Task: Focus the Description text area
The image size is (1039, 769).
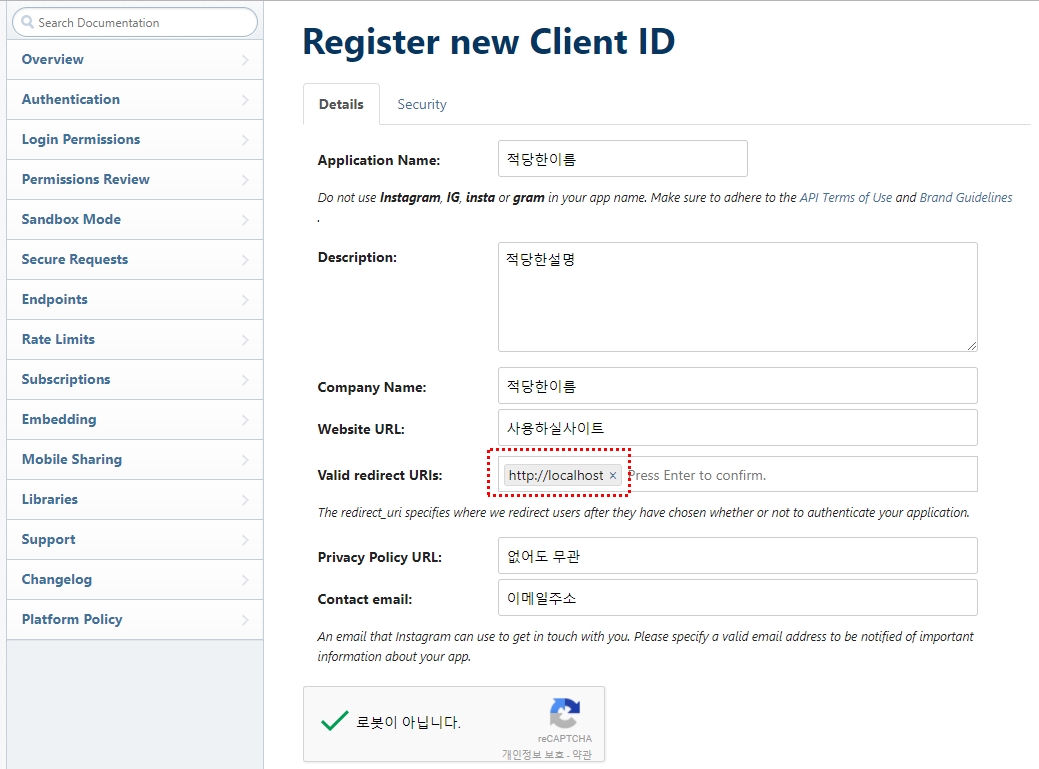Action: 737,296
